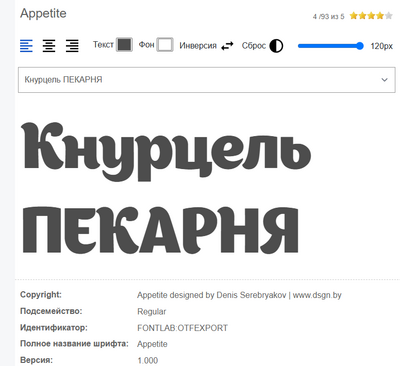Image resolution: width=400 pixels, height=366 pixels.
Task: Click the FONTLAB:OTFEXPORT identifier value
Action: (x=182, y=328)
